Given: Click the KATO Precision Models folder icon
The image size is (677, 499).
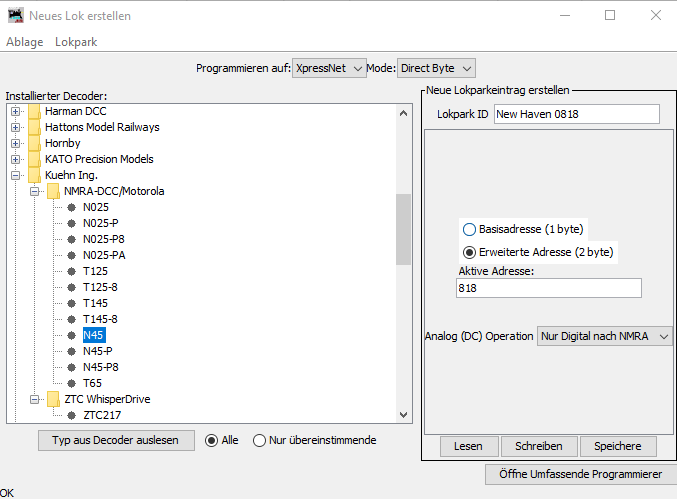Looking at the screenshot, I should pos(35,159).
